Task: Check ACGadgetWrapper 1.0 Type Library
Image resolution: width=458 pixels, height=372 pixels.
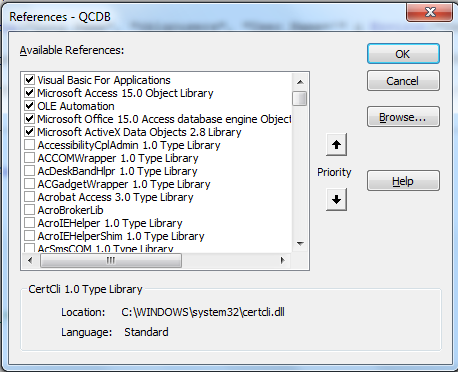Action: [x=29, y=184]
